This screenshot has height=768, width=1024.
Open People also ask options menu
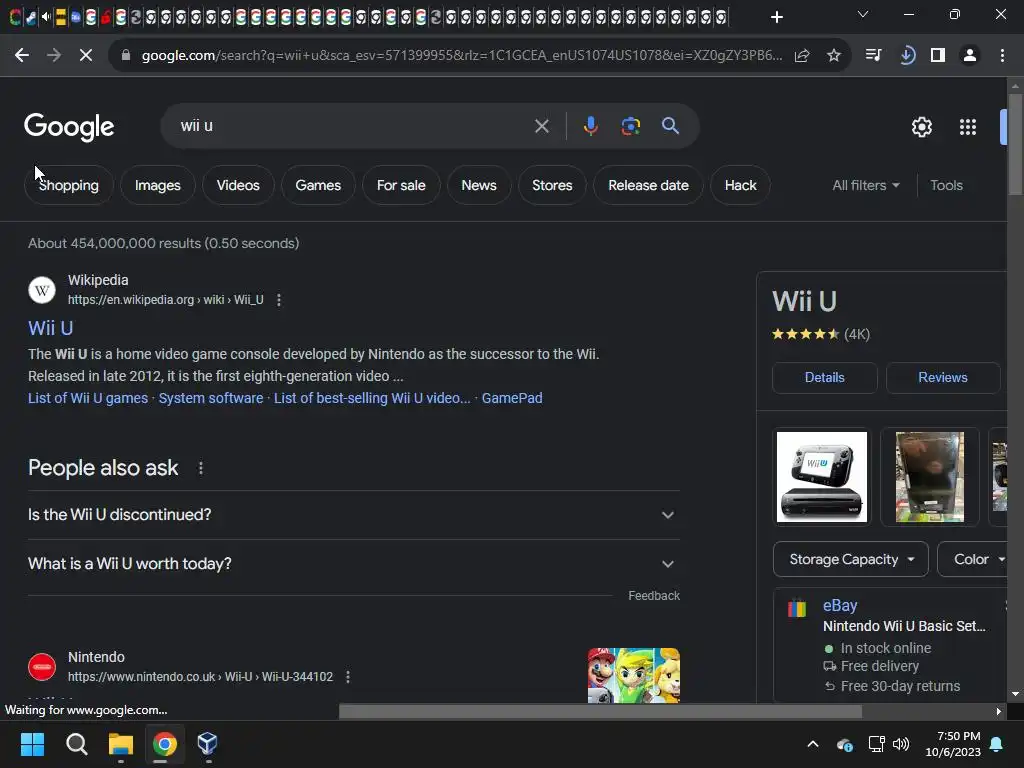pyautogui.click(x=200, y=468)
